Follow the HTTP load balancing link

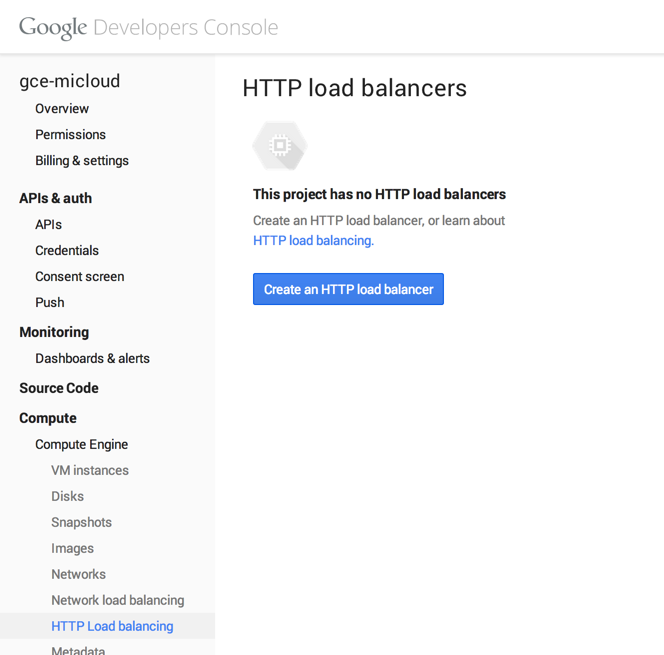click(313, 240)
